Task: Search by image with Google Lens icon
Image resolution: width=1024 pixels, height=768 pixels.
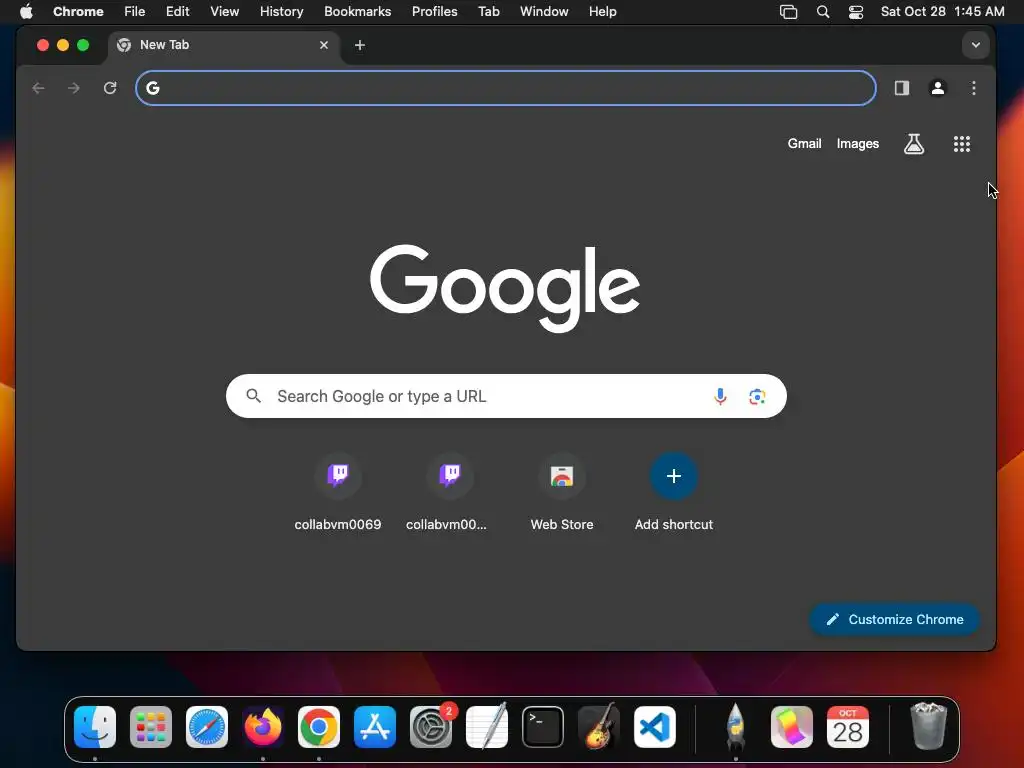Action: click(757, 396)
